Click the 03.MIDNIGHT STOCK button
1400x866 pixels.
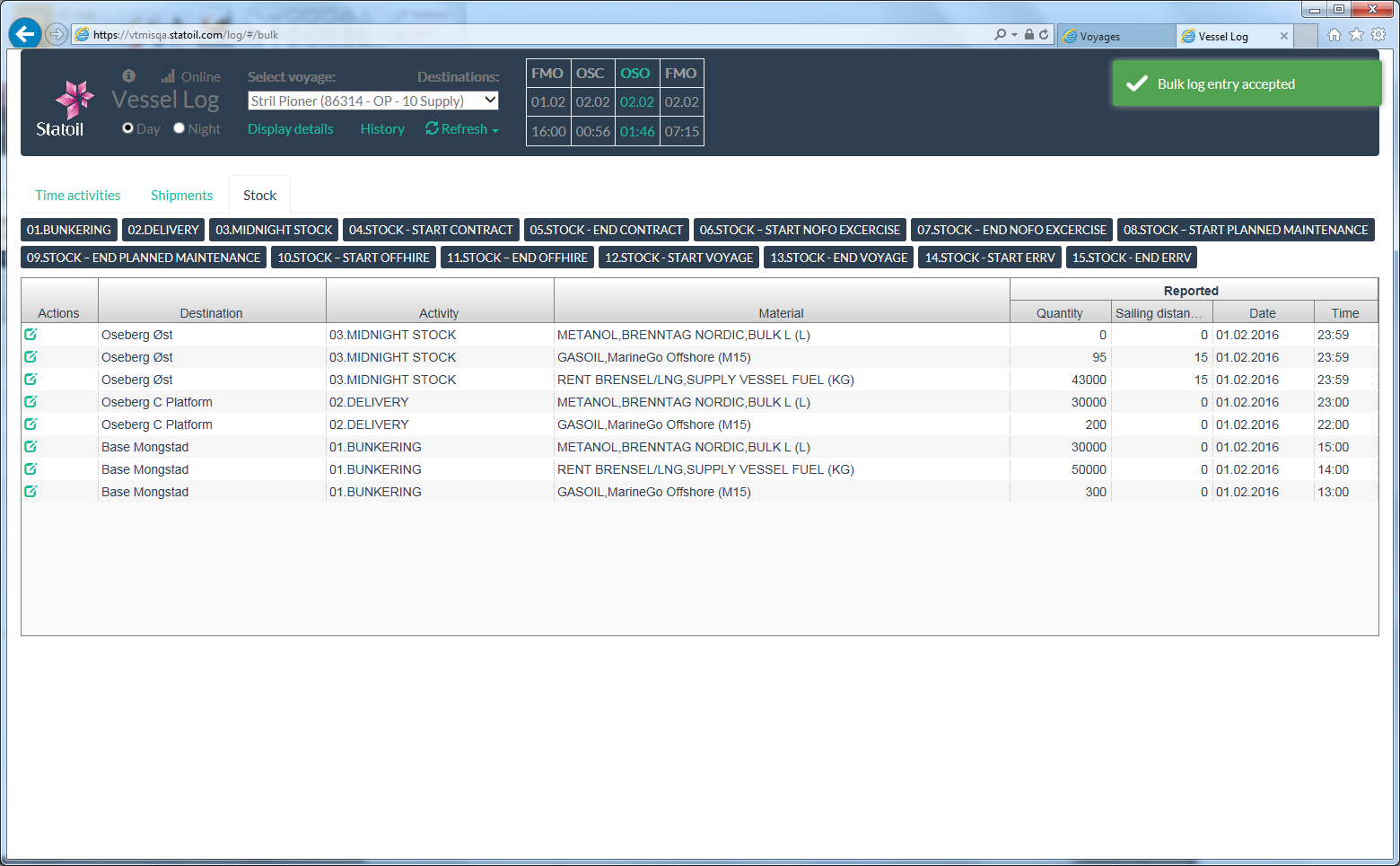point(274,230)
